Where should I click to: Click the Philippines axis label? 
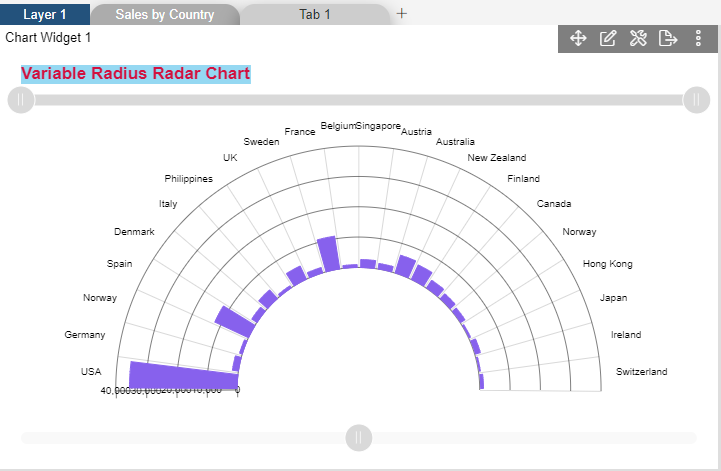(189, 178)
